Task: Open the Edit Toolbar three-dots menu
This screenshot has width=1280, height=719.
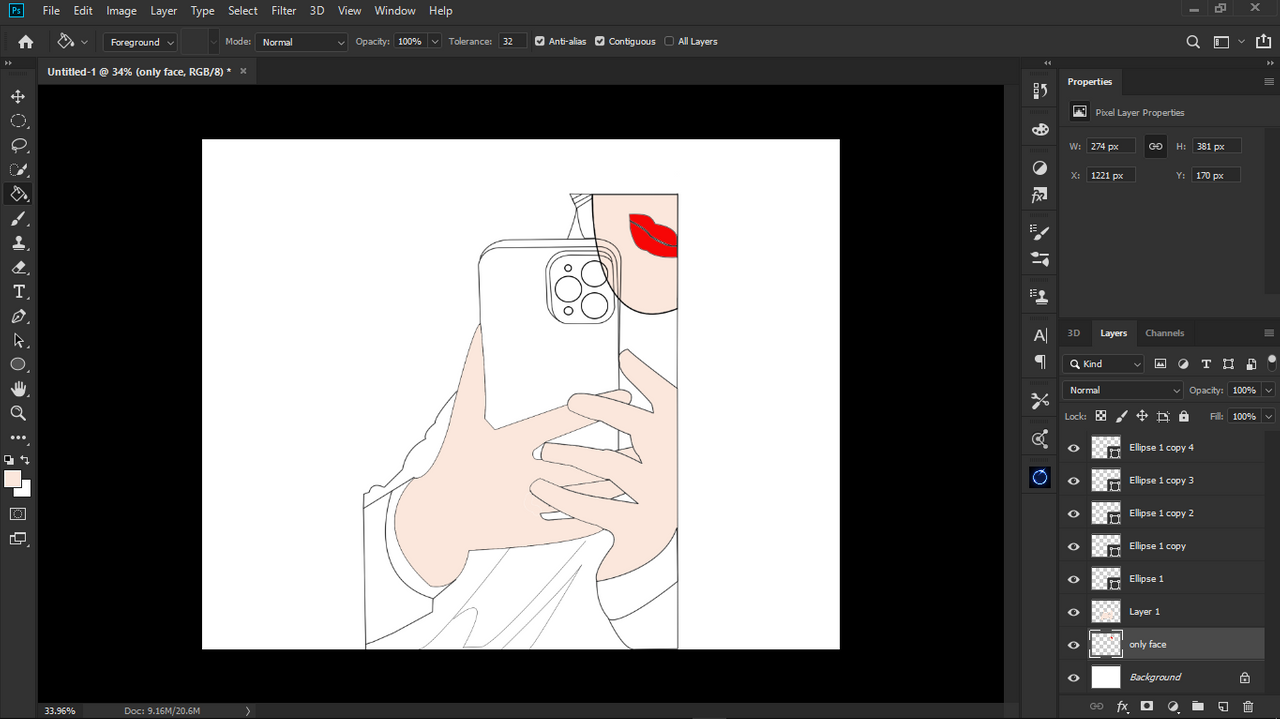Action: (x=18, y=437)
